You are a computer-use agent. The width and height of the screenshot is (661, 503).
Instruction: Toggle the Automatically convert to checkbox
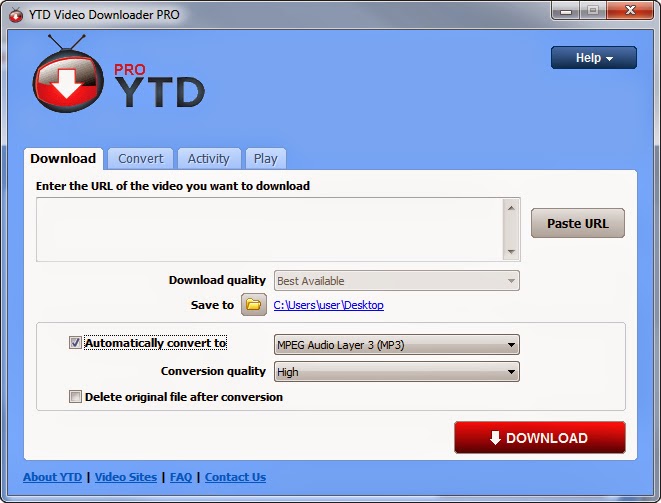(x=75, y=342)
